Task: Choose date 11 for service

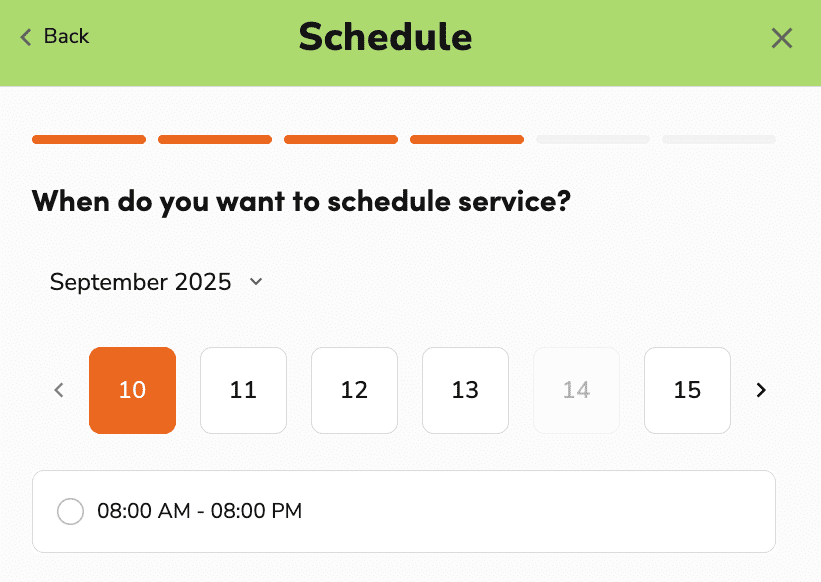Action: (x=243, y=390)
